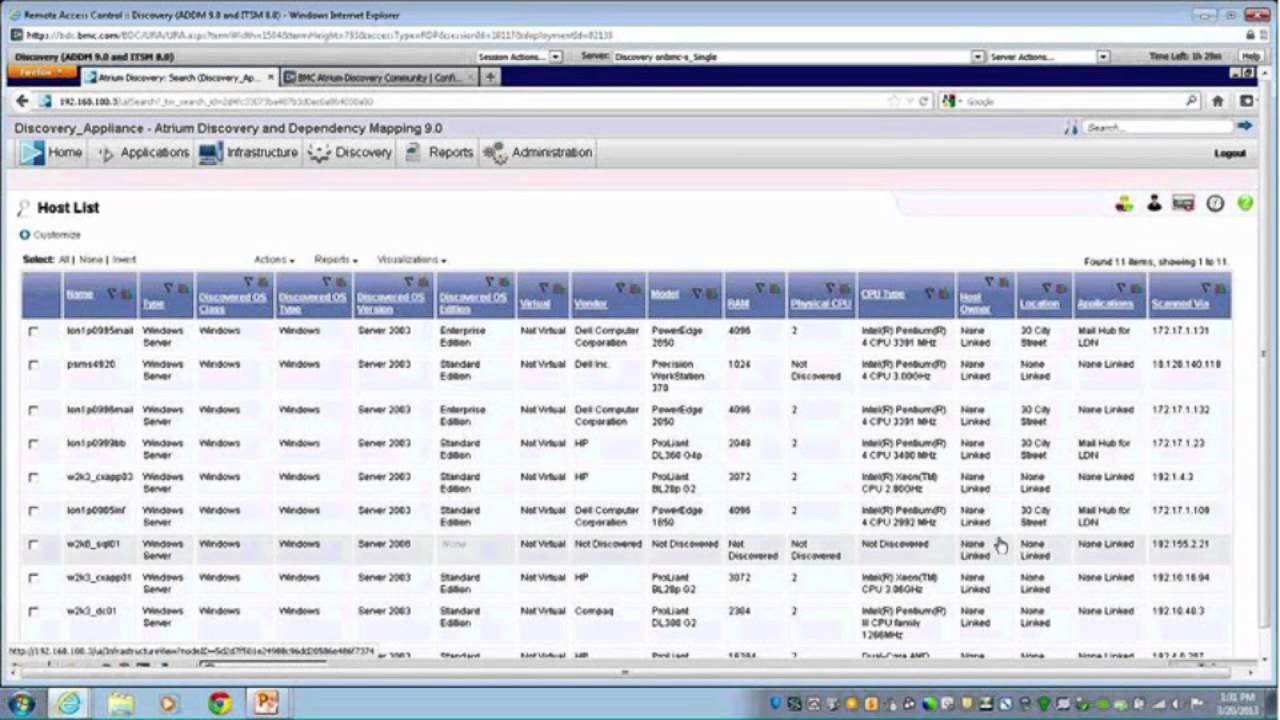Open the Session Actions dropdown
This screenshot has width=1280, height=720.
click(x=519, y=57)
